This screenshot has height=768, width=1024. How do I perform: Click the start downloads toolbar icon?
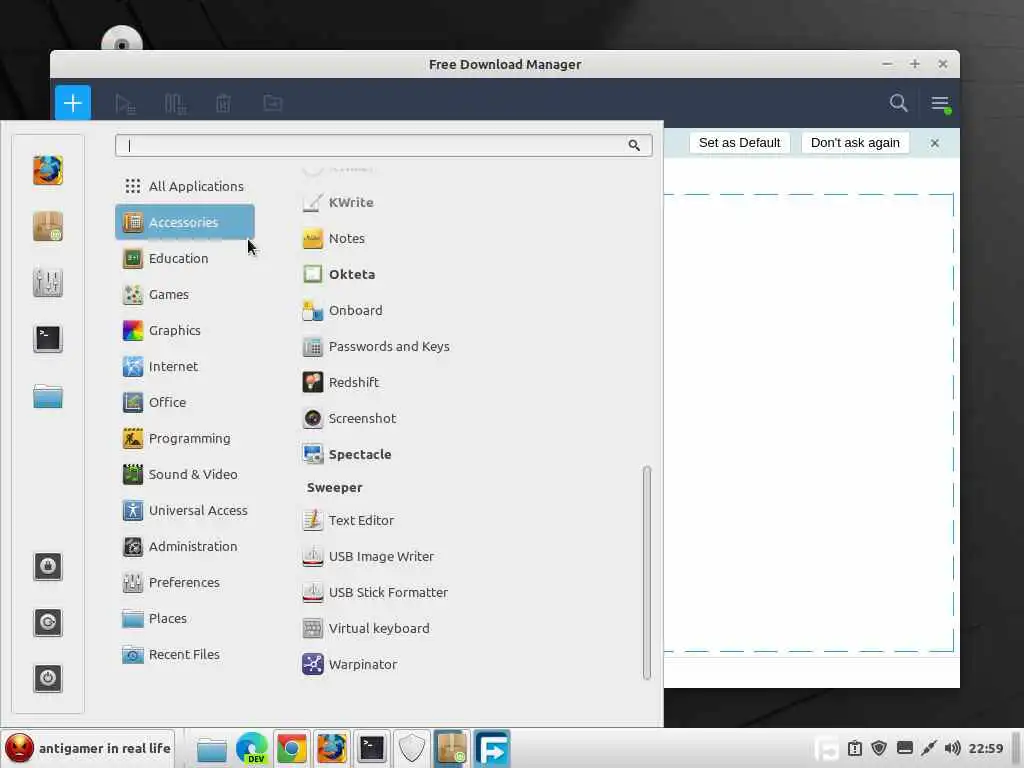[x=125, y=103]
